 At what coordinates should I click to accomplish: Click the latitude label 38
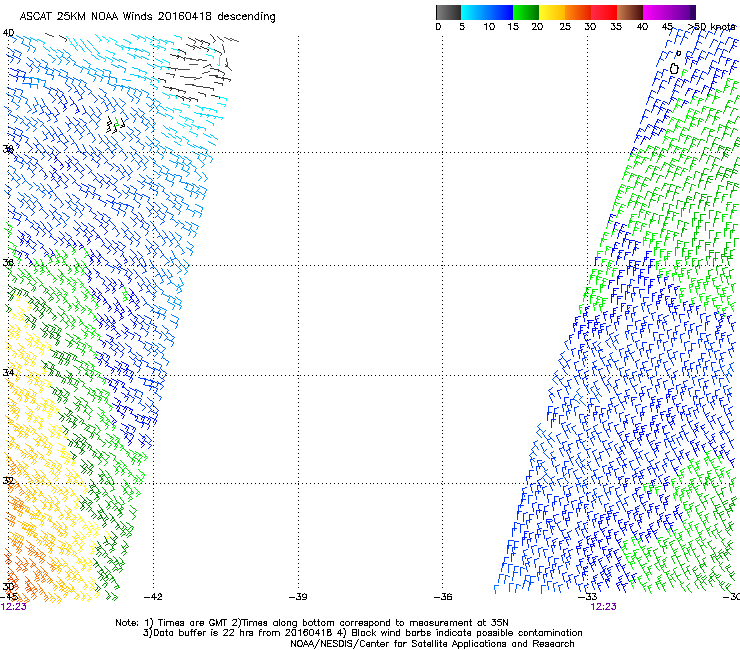tap(8, 149)
